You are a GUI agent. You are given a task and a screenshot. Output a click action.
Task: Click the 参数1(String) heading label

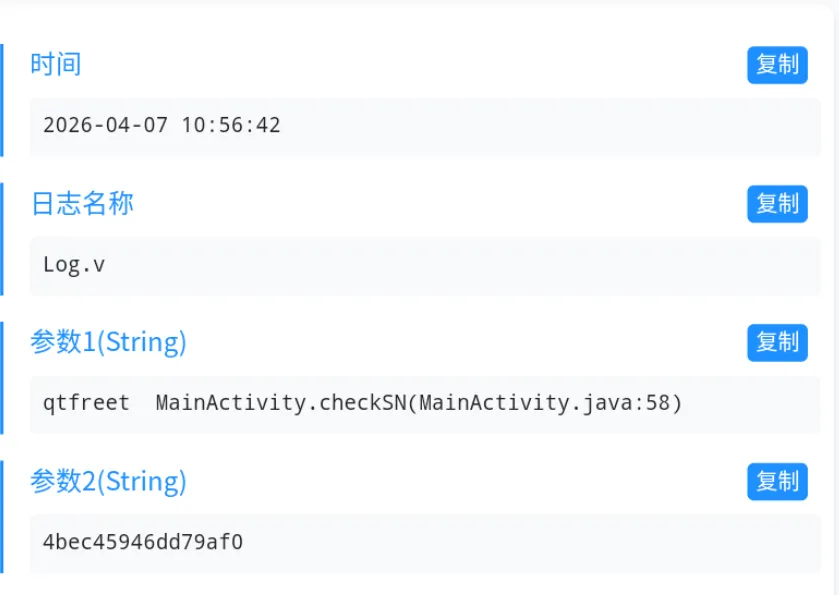coord(108,343)
